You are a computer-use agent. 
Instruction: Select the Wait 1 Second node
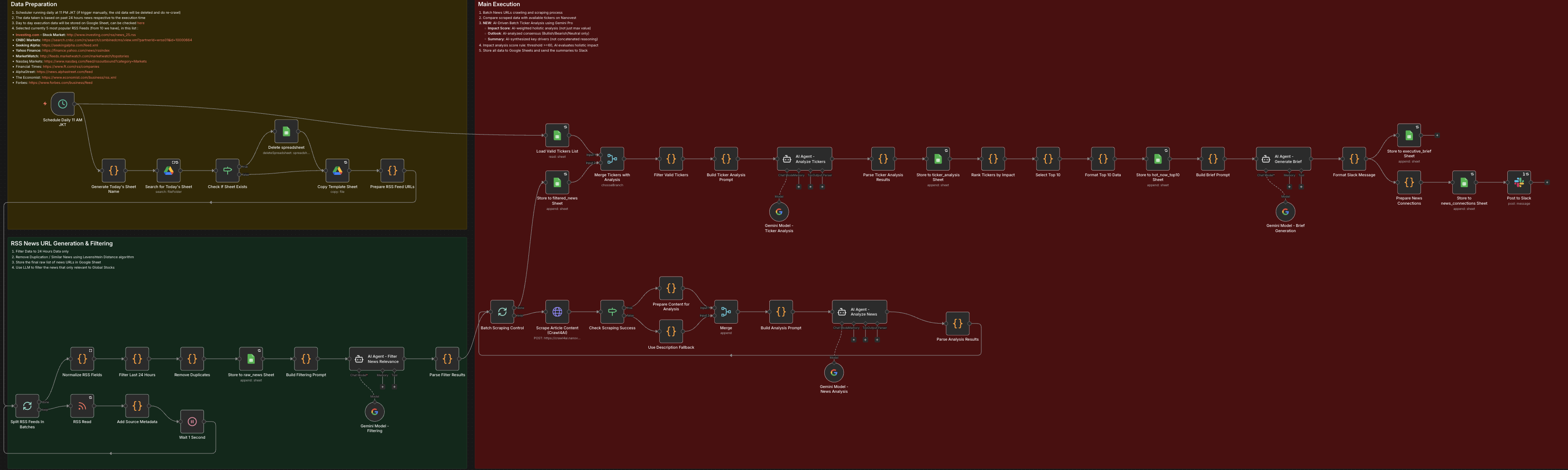(x=192, y=421)
